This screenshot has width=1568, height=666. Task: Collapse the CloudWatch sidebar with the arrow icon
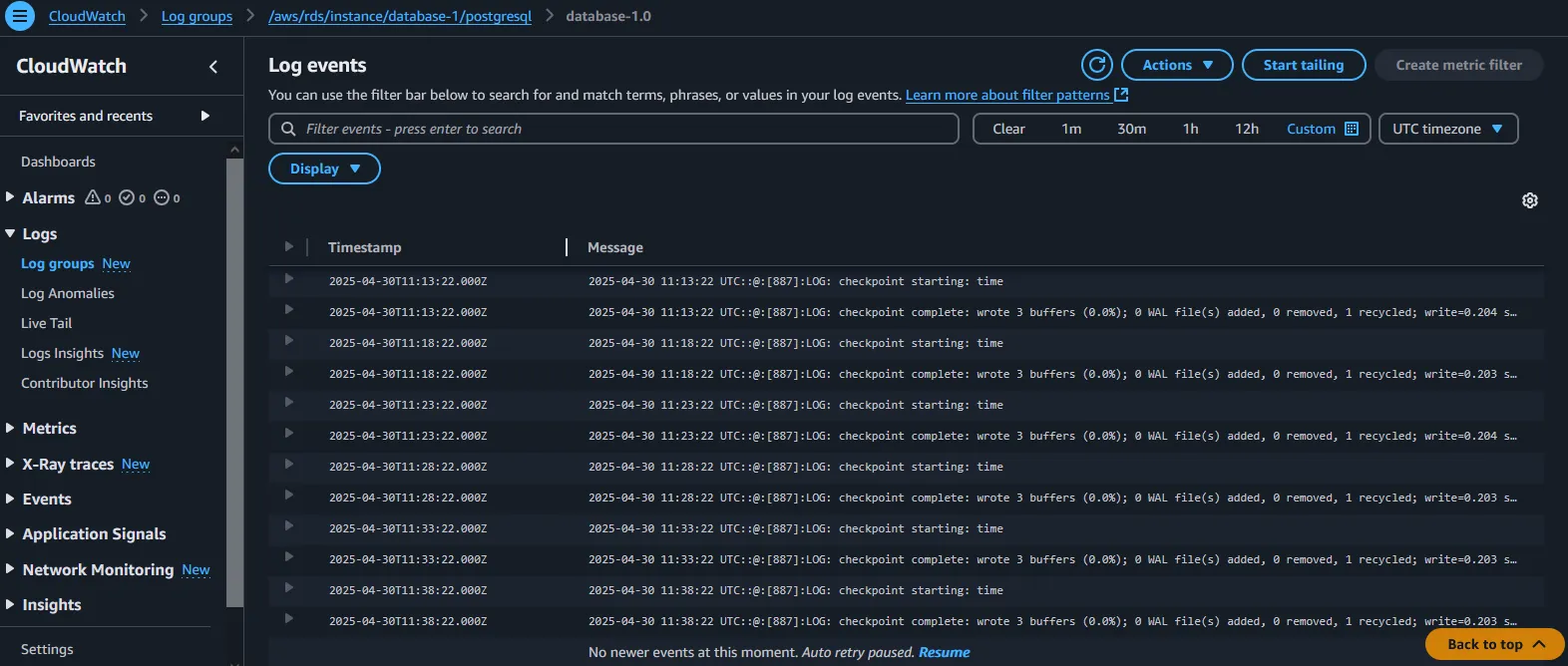tap(212, 67)
